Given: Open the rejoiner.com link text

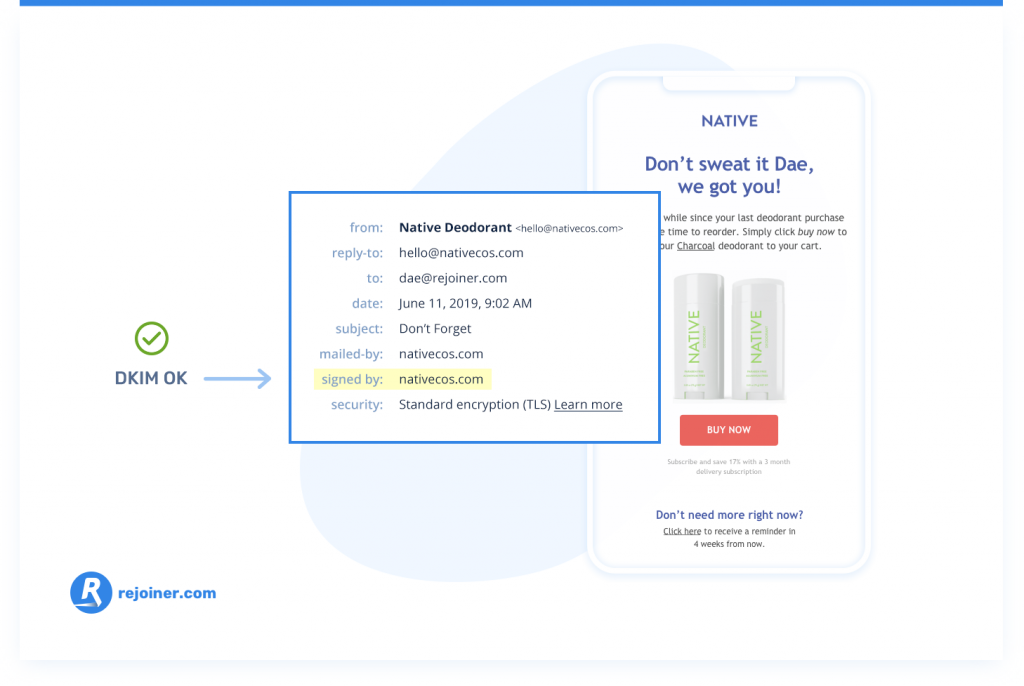Looking at the screenshot, I should [167, 593].
